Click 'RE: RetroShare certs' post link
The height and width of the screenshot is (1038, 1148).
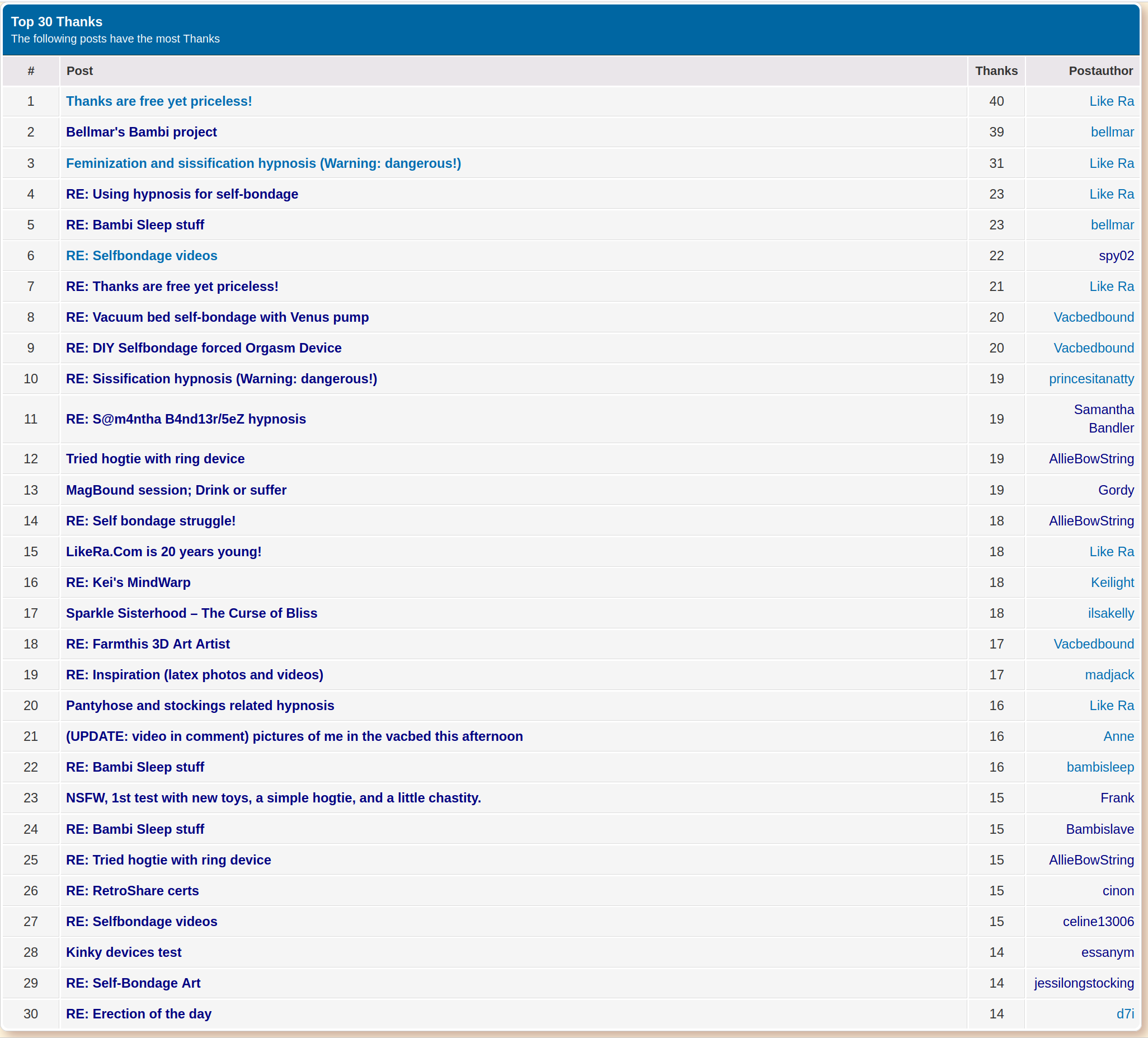click(x=132, y=890)
